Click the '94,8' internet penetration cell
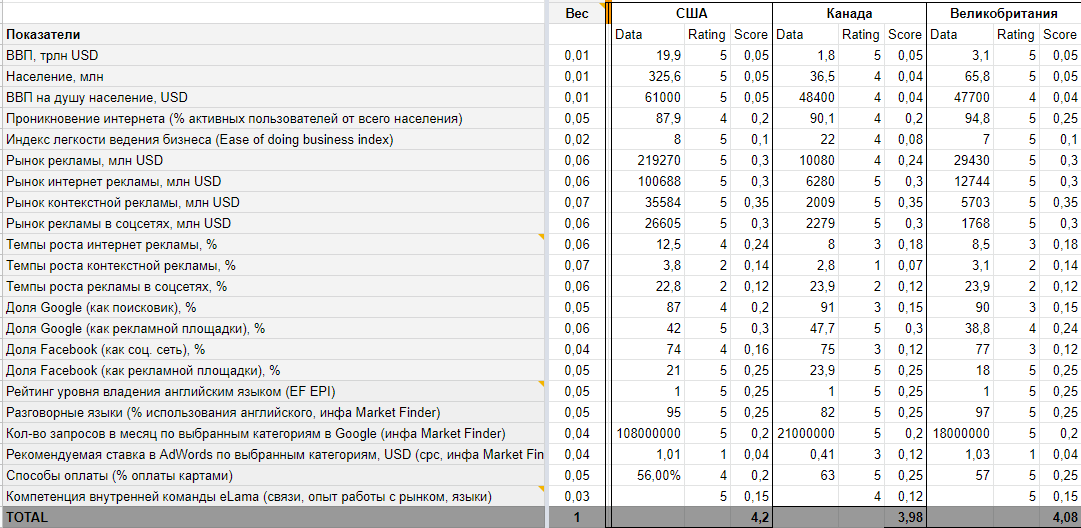This screenshot has height=528, width=1081. pyautogui.click(x=960, y=119)
